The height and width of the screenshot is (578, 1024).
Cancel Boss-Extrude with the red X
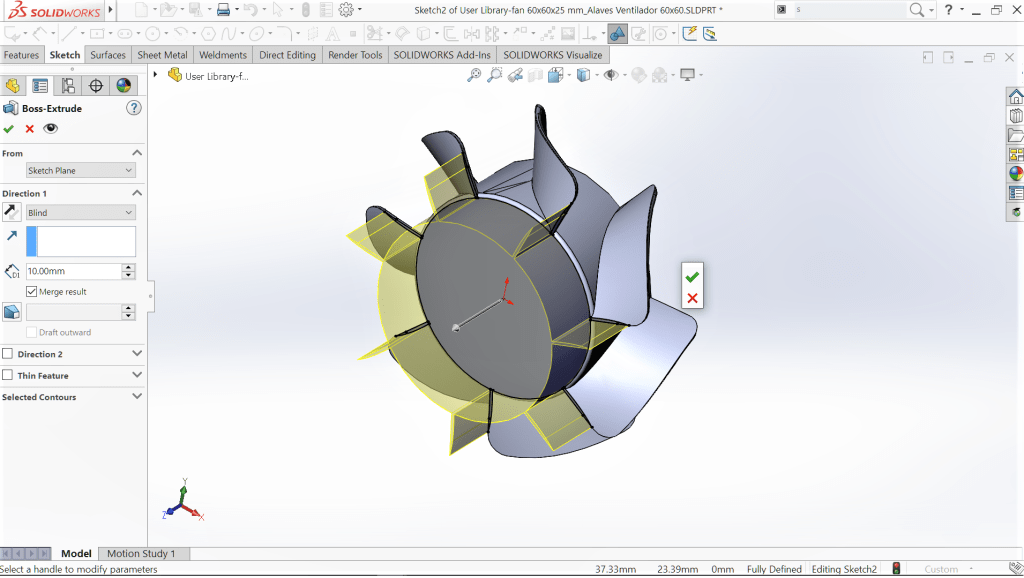[x=30, y=129]
